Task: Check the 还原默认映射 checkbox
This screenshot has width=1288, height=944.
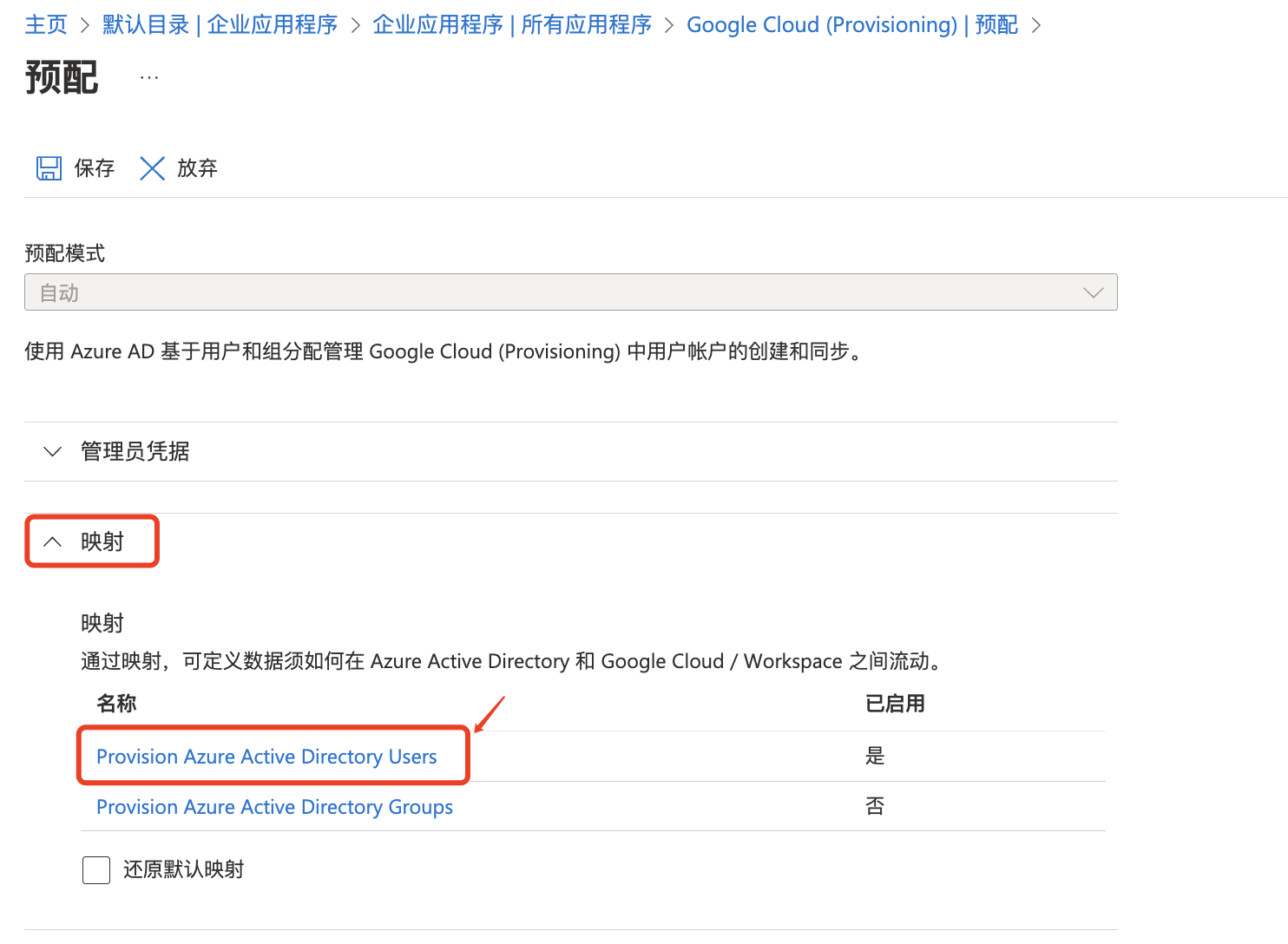Action: 96,869
